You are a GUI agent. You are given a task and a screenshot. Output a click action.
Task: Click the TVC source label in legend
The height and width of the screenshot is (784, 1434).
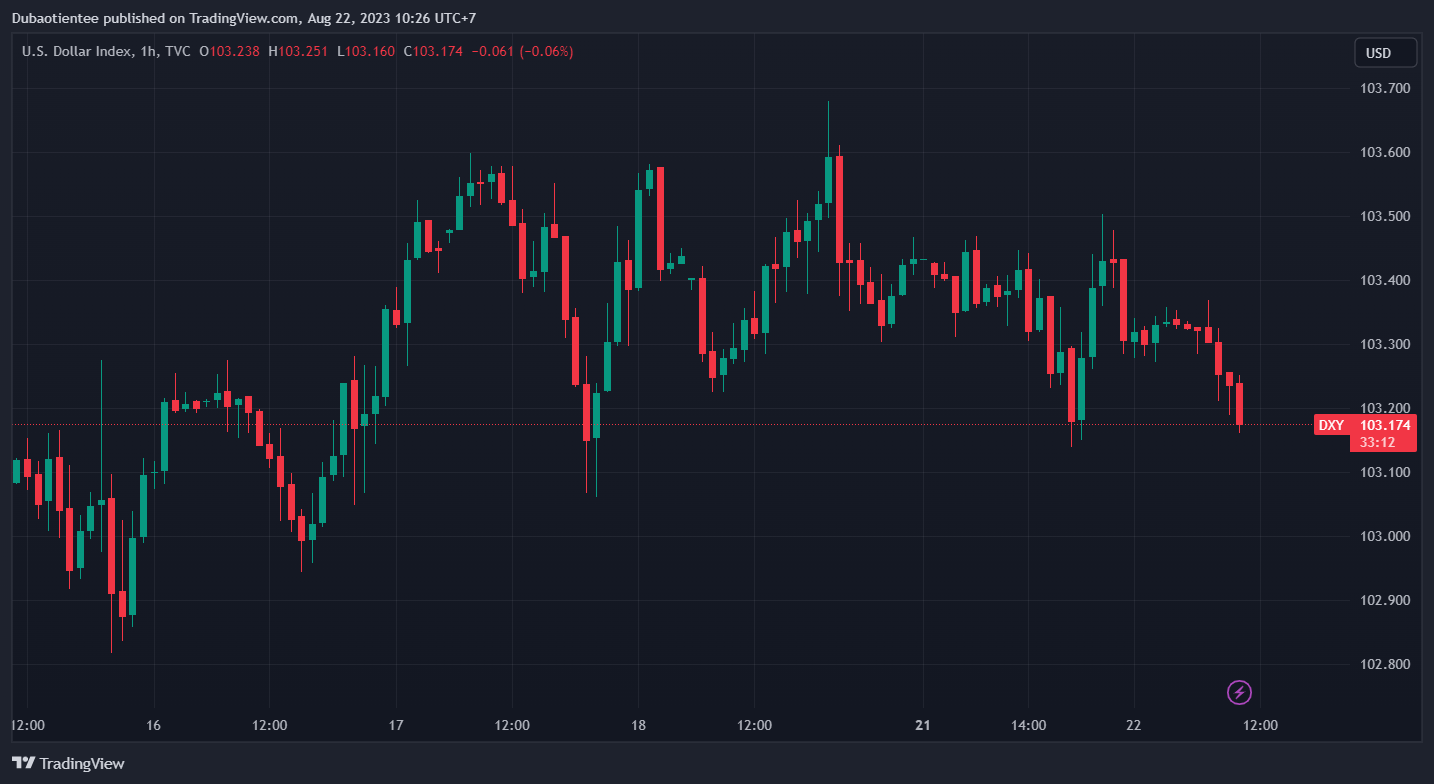[177, 51]
